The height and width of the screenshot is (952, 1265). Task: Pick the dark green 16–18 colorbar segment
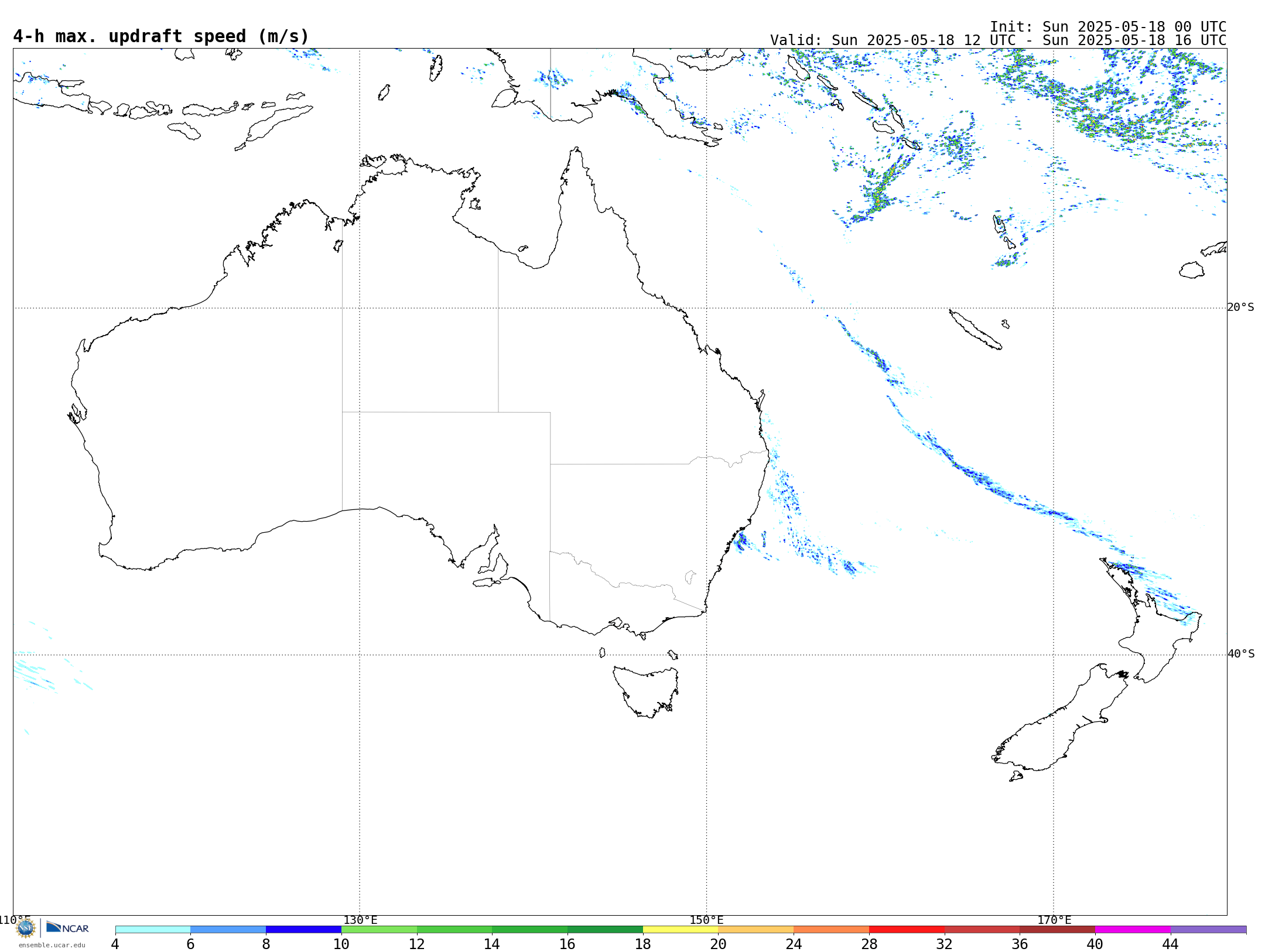coord(606,930)
